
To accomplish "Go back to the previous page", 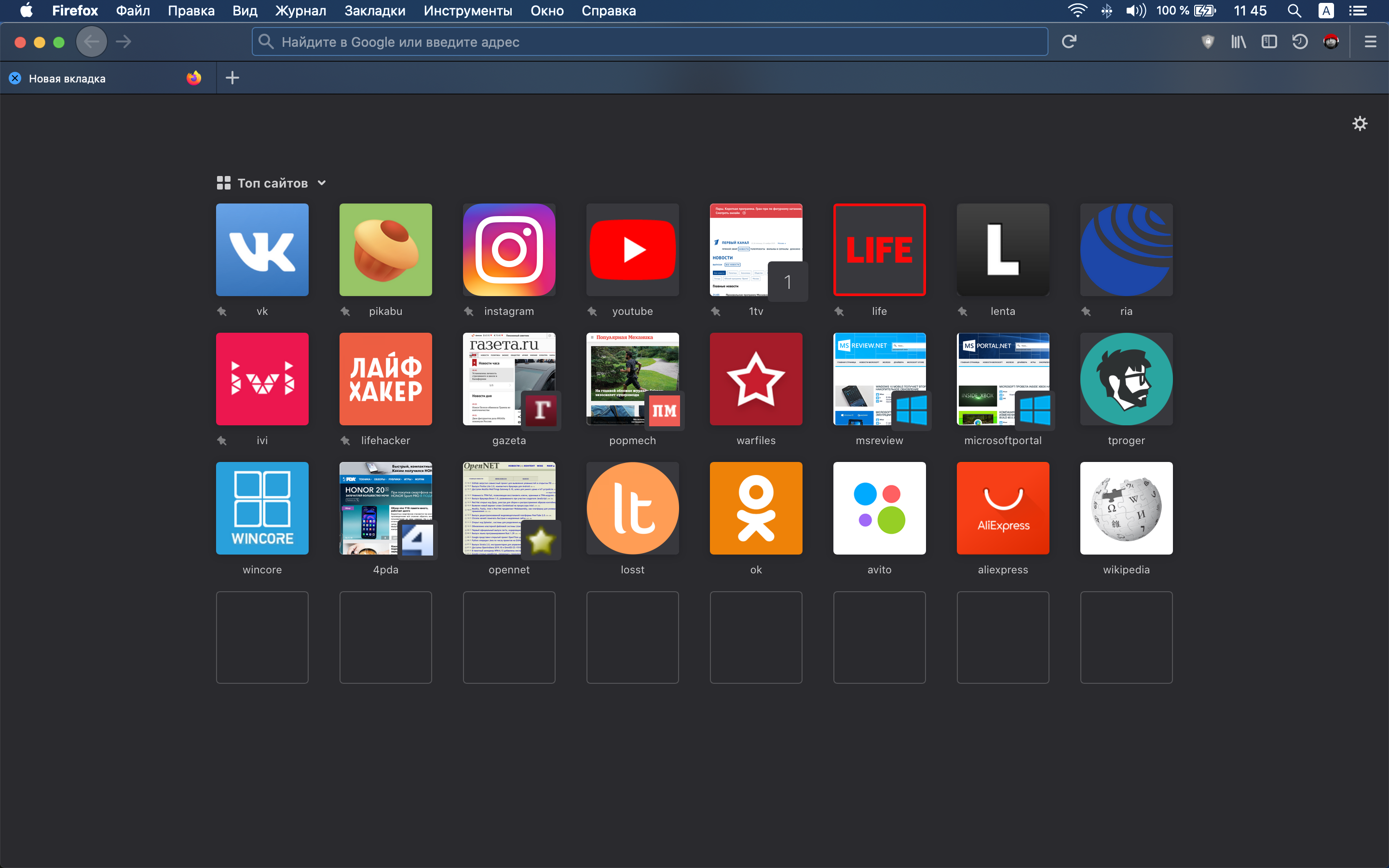I will click(91, 42).
